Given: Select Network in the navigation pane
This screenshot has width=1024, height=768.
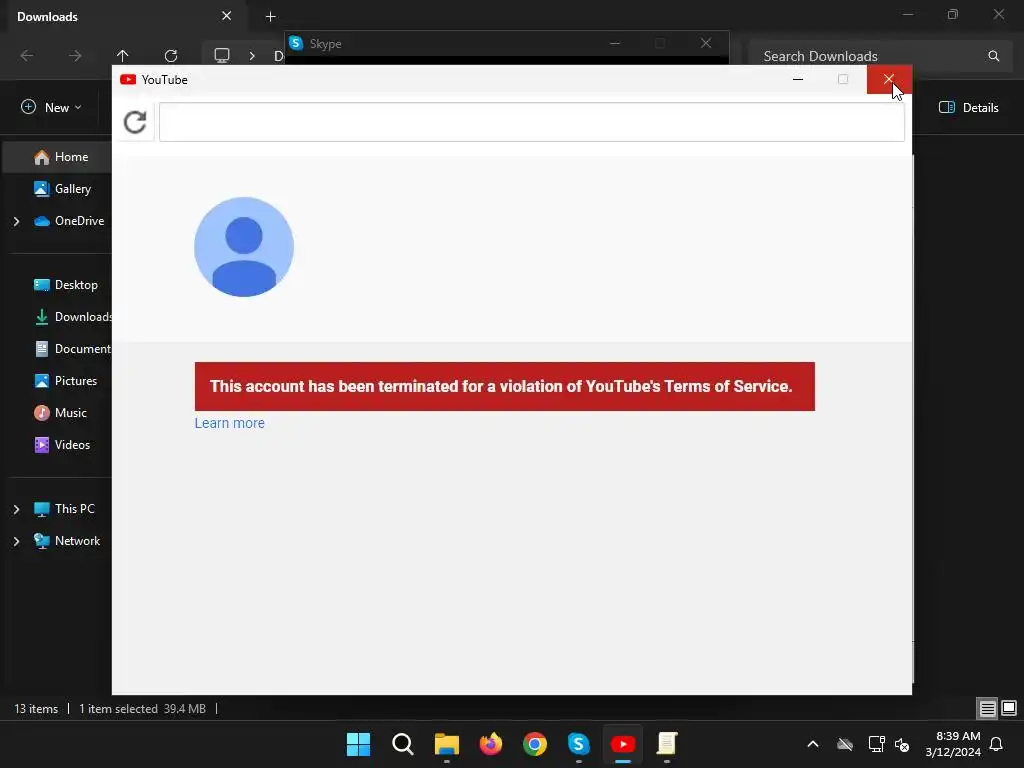Looking at the screenshot, I should (x=67, y=541).
